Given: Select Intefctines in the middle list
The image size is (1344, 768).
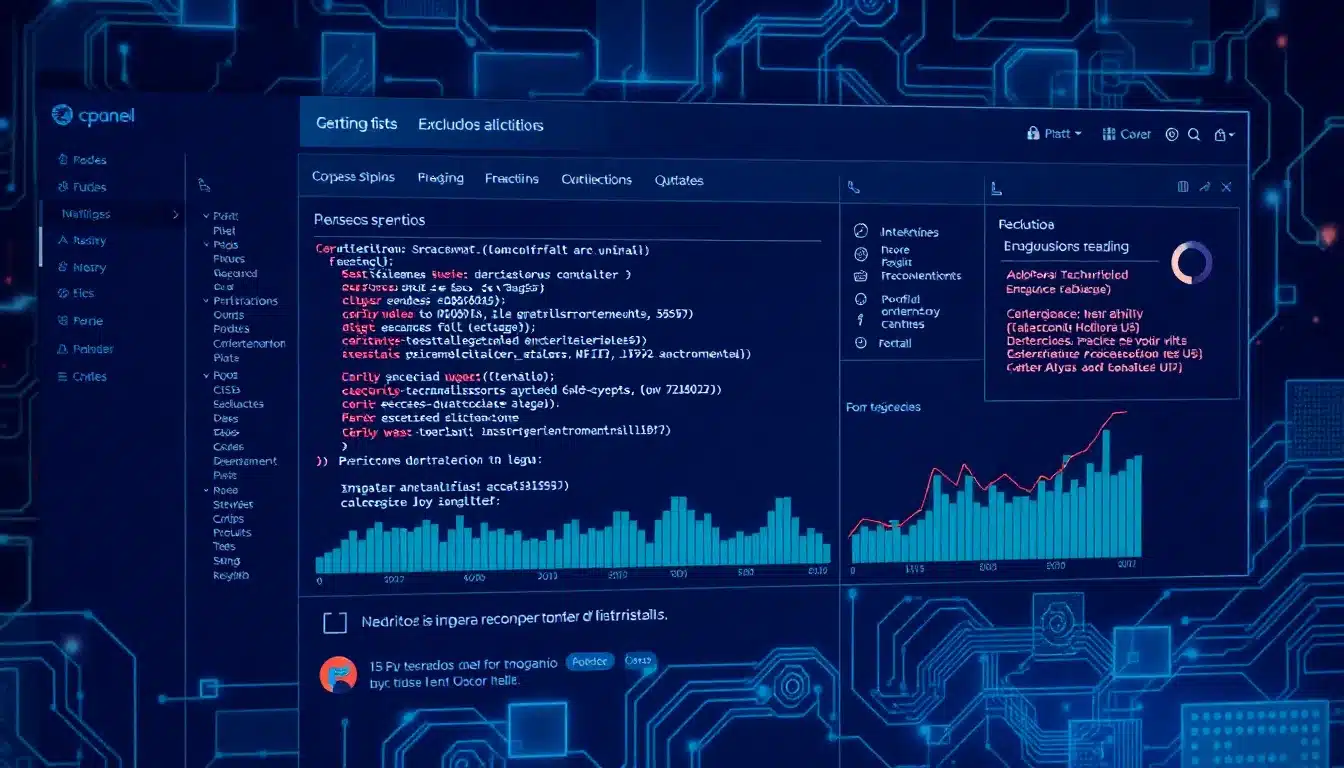Looking at the screenshot, I should (909, 232).
